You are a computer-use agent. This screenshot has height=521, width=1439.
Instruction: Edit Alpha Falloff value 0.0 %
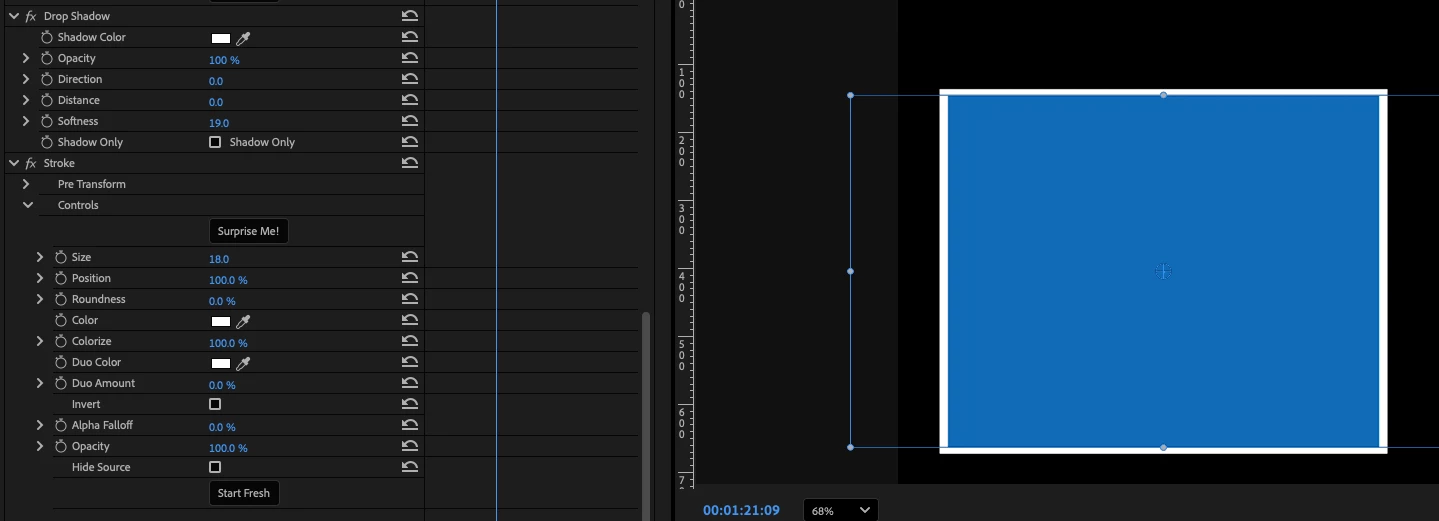coord(222,427)
